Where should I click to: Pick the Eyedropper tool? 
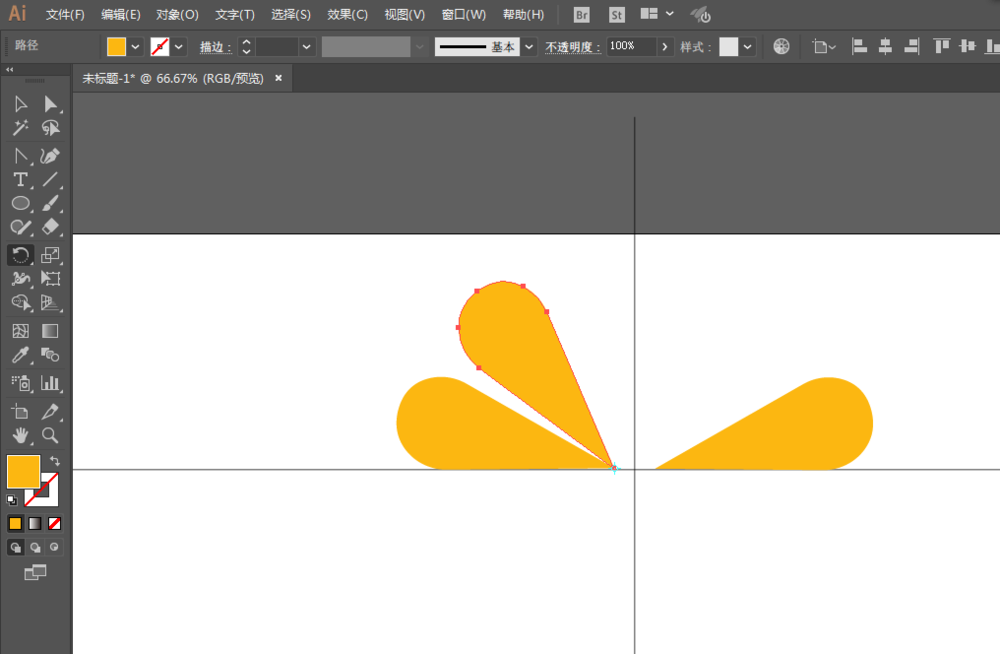coord(20,355)
